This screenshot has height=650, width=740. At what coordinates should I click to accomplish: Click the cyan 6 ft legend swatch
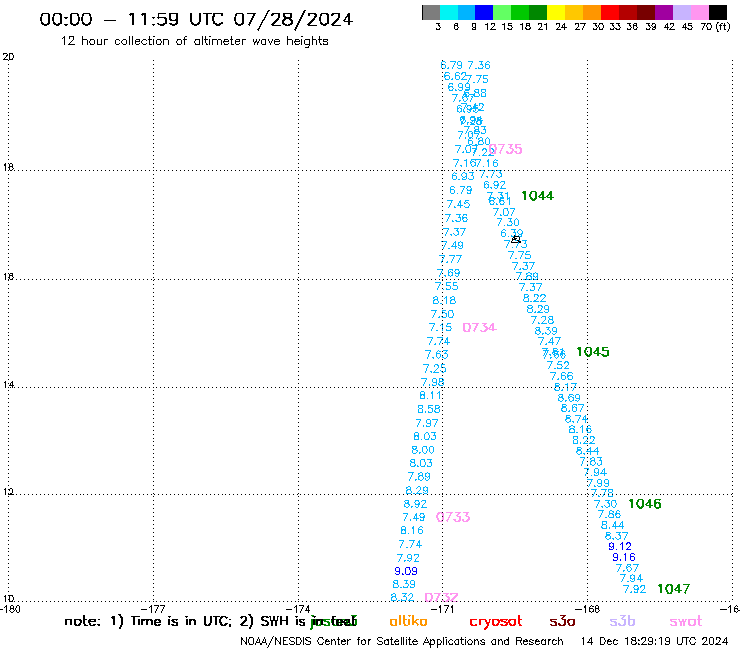point(449,12)
